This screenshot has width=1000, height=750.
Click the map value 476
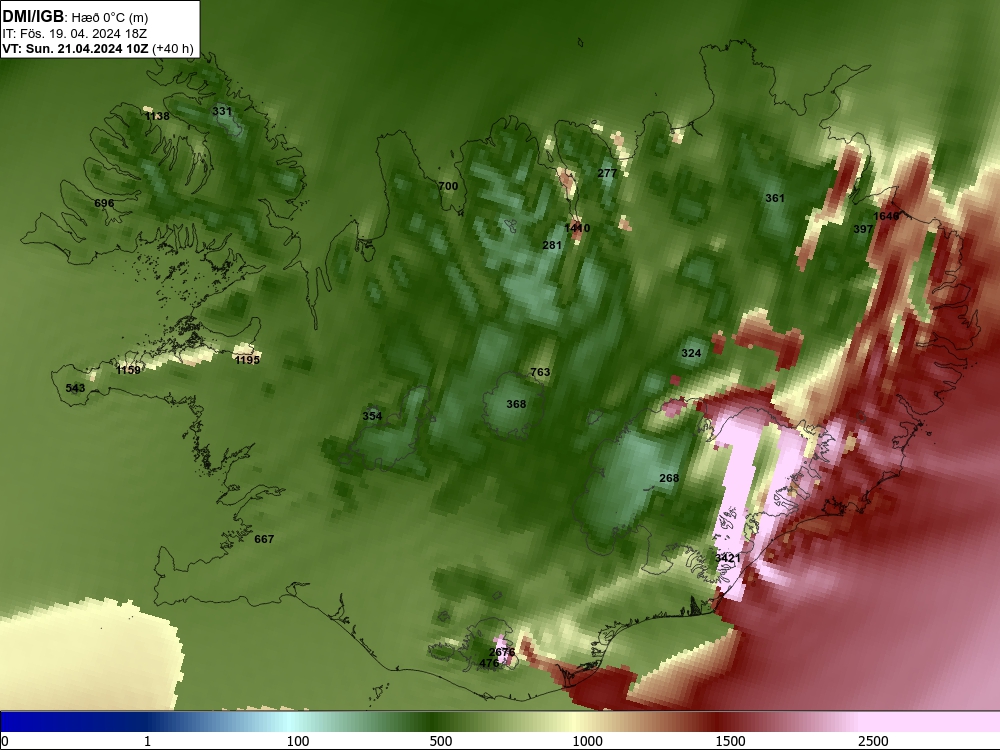489,663
